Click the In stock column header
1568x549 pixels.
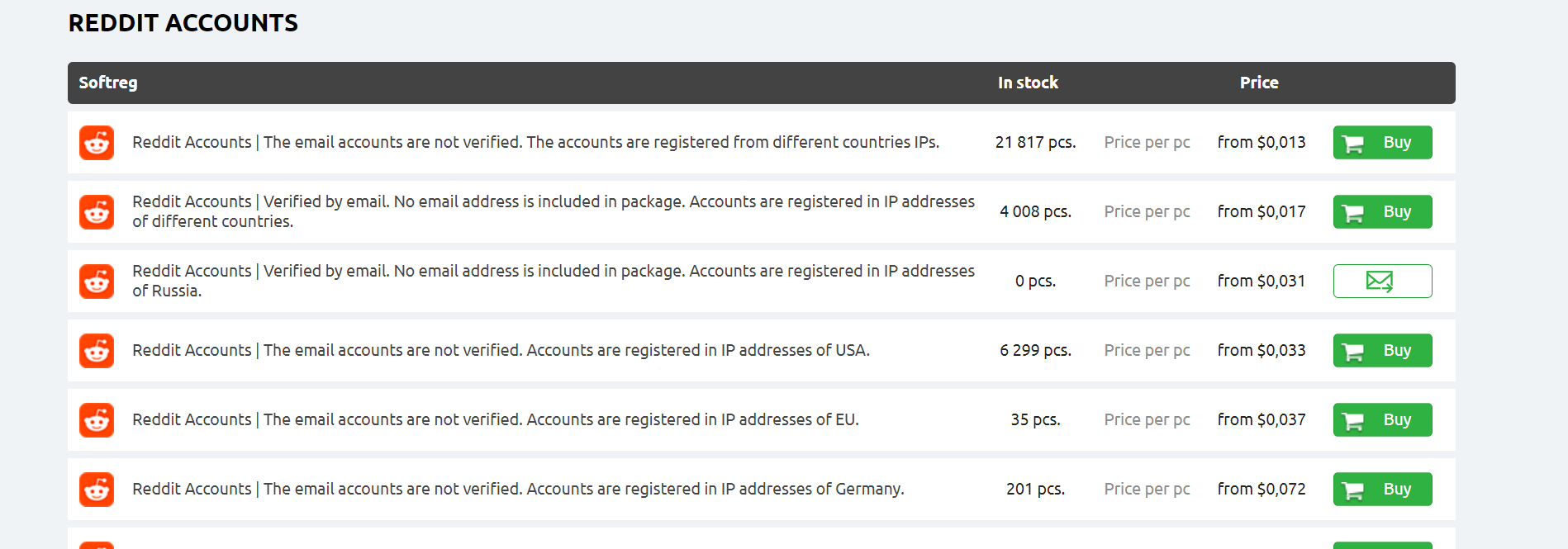pos(1028,83)
